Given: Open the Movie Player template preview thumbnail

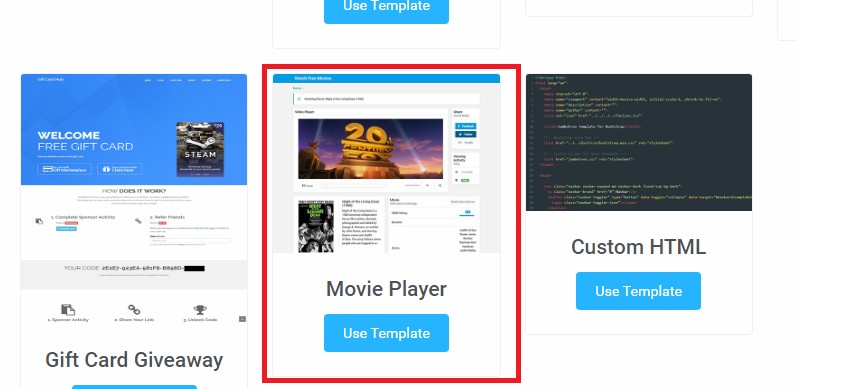Looking at the screenshot, I should 387,163.
